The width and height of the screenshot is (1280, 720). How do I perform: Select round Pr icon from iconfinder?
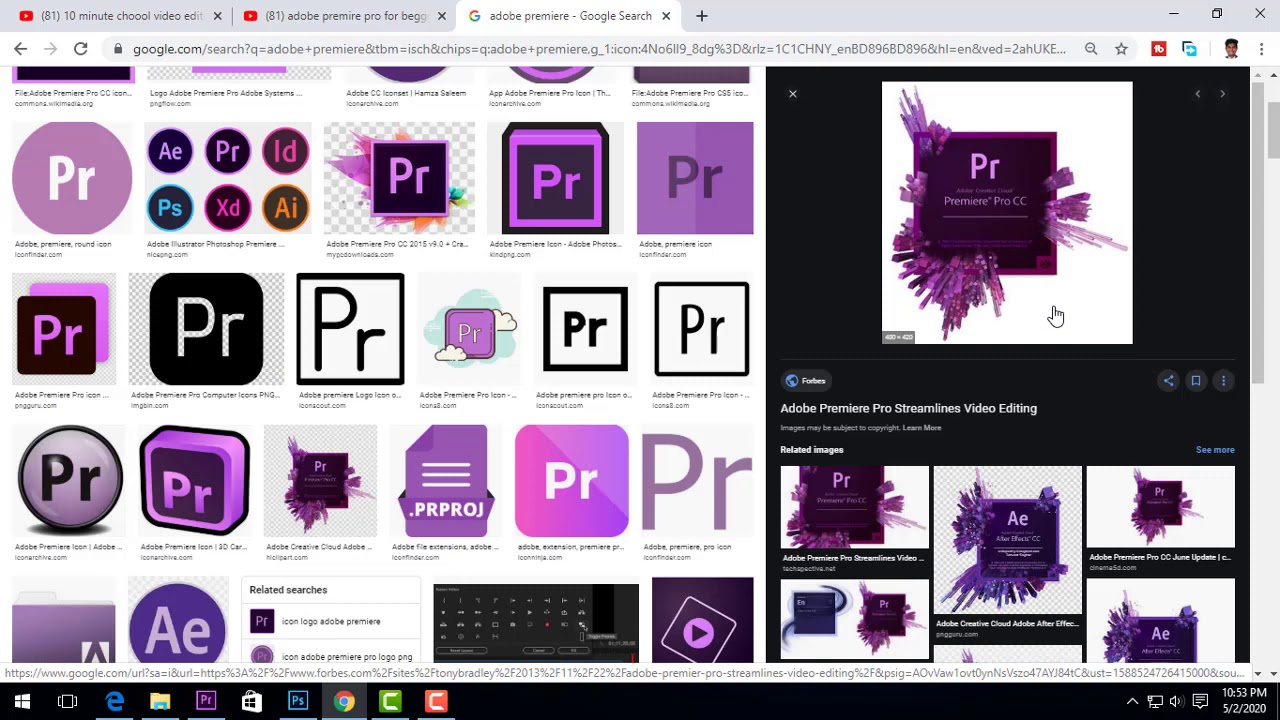[72, 178]
